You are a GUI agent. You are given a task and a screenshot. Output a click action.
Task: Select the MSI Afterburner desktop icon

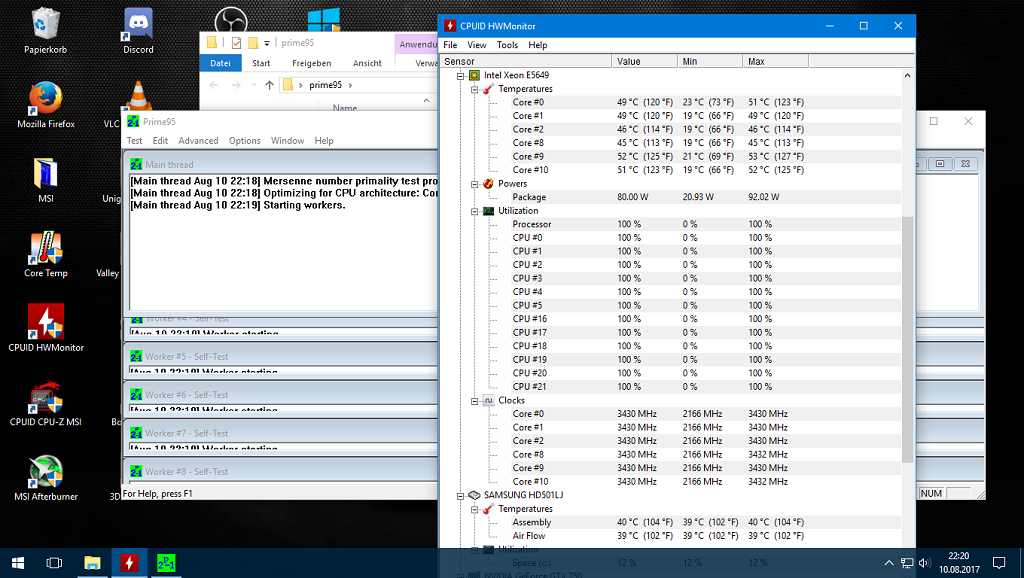point(46,477)
